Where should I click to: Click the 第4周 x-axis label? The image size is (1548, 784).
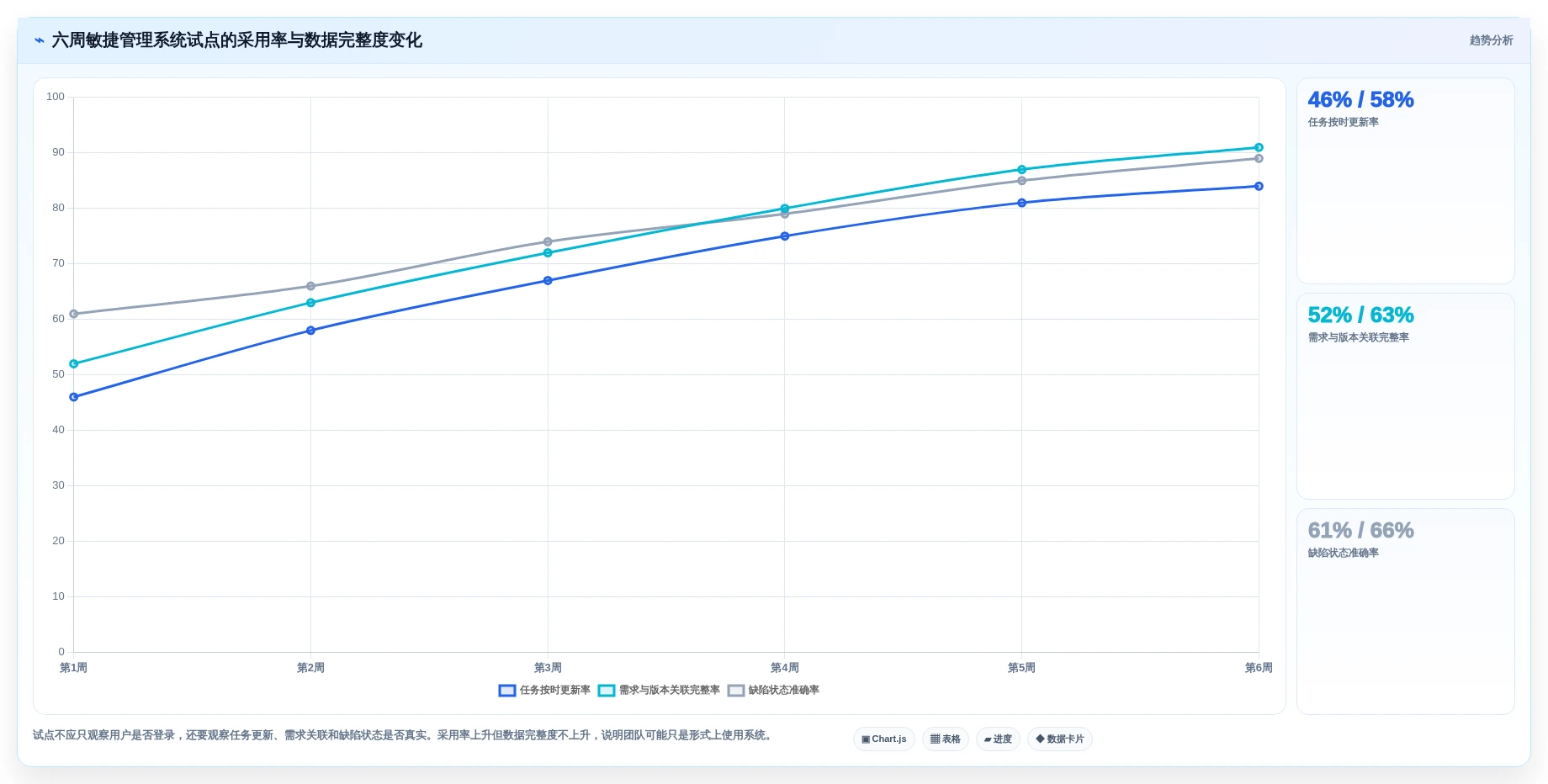tap(785, 668)
